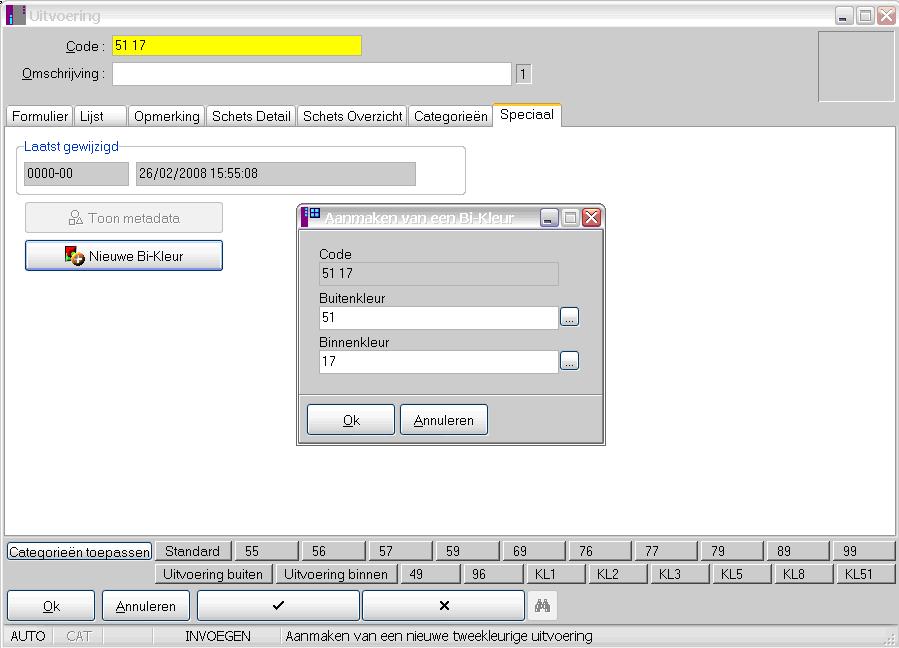
Task: Click the number 1 button beside Omschrijving
Action: (x=523, y=74)
